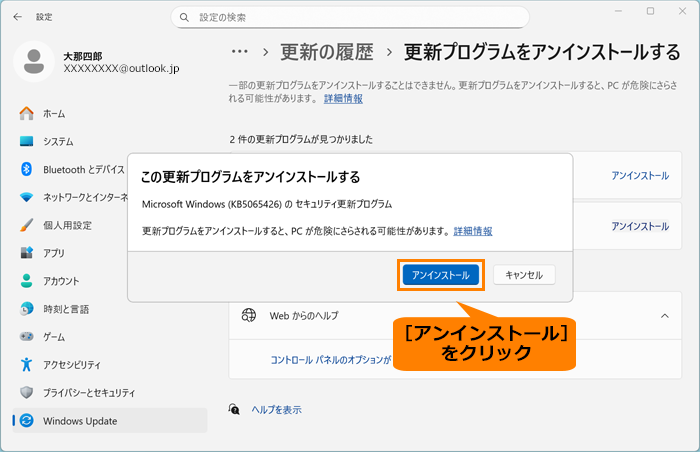700x452 pixels.
Task: Open プライバシーとセキュリティ page
Action: 110,392
